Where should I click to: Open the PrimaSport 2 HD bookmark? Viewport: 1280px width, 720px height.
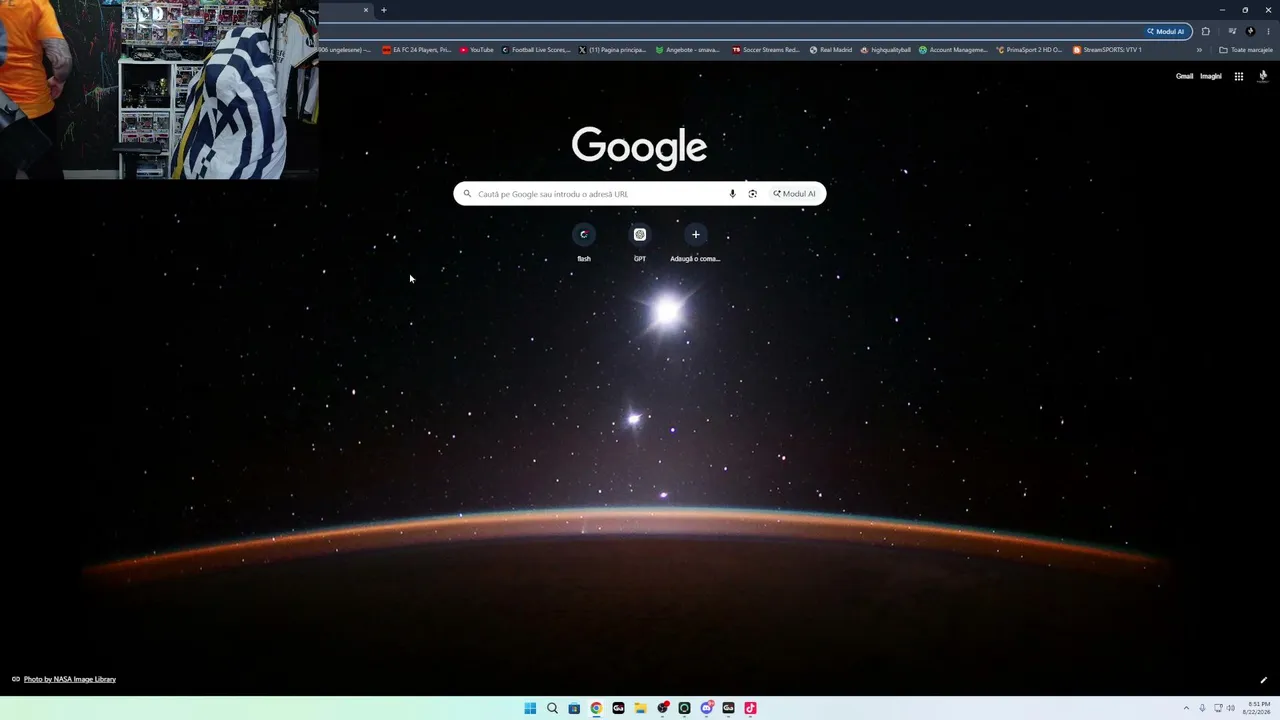1029,50
